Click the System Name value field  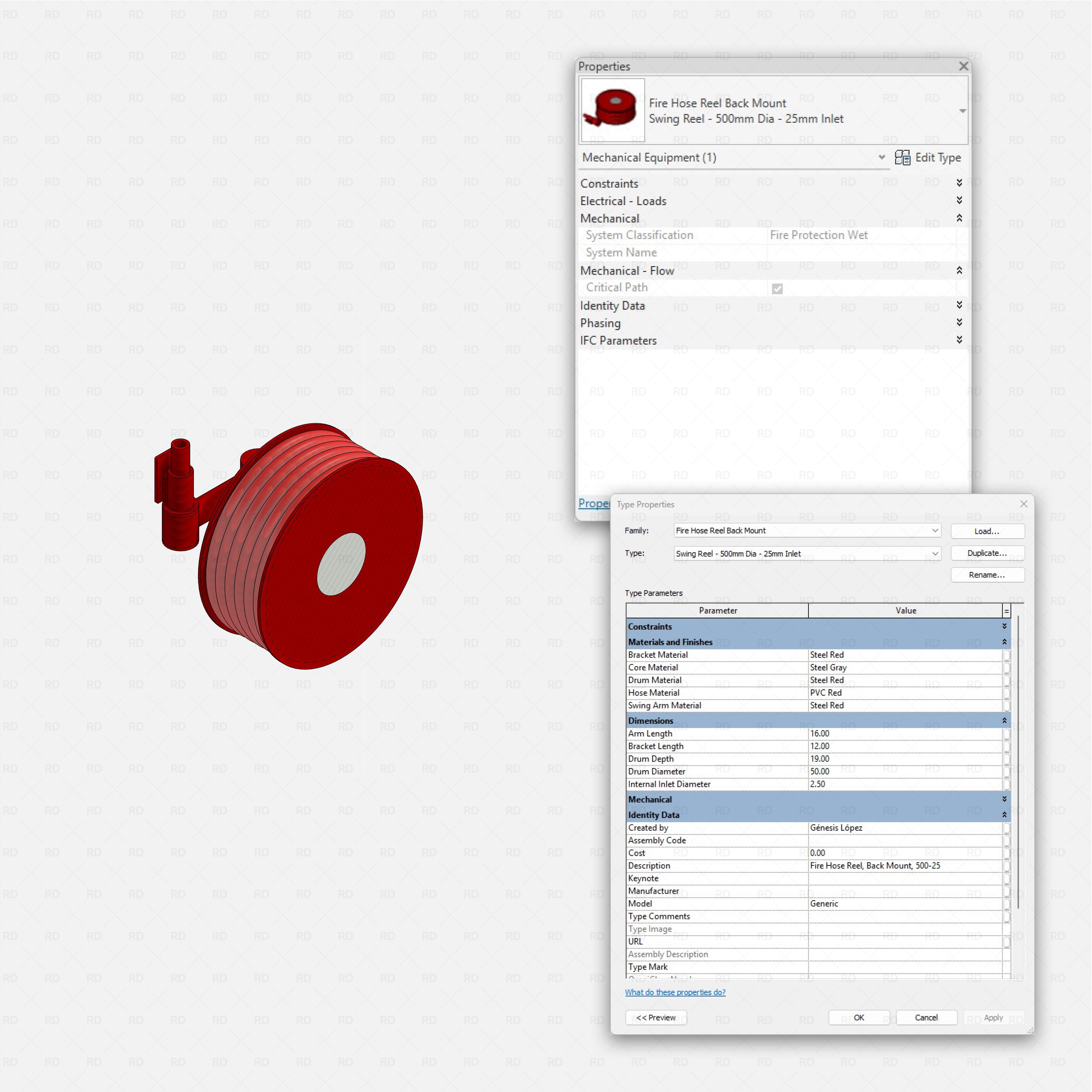pos(862,253)
